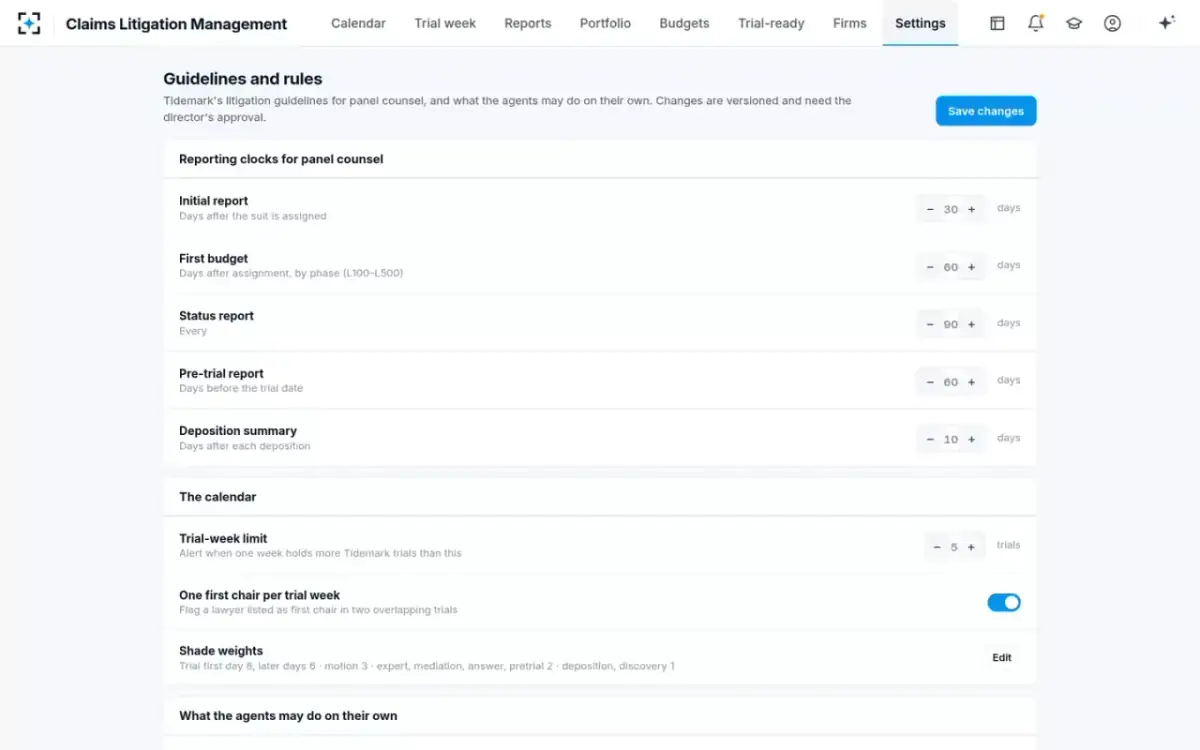This screenshot has height=750, width=1200.
Task: Open the Portfolio tab
Action: point(605,23)
